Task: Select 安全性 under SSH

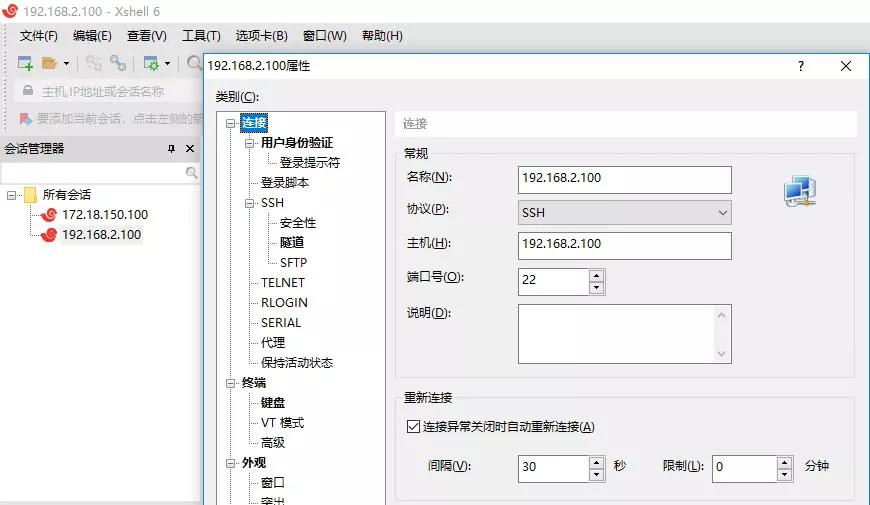Action: click(298, 223)
